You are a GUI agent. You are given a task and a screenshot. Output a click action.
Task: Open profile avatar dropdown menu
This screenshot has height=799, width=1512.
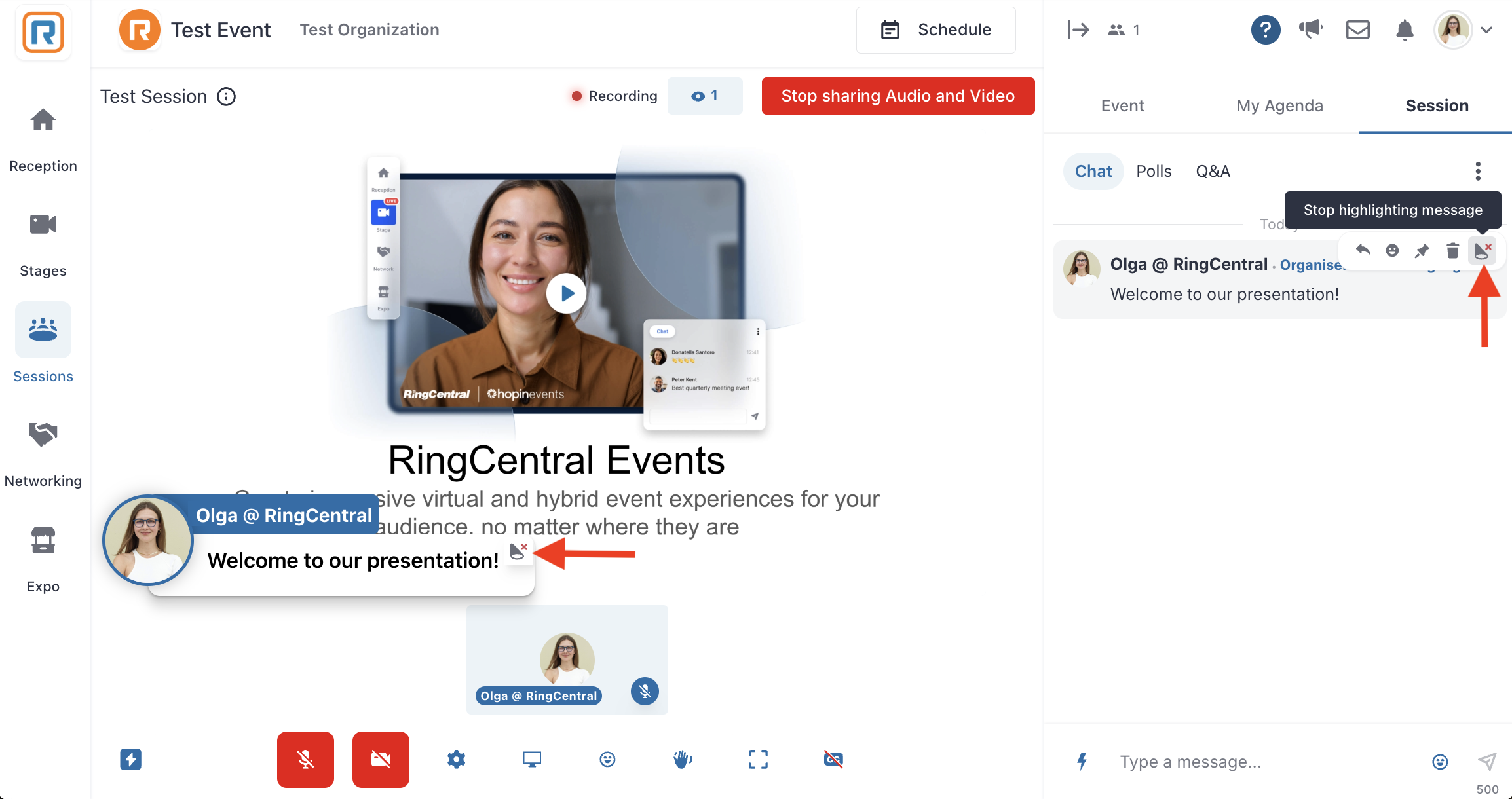click(1464, 29)
